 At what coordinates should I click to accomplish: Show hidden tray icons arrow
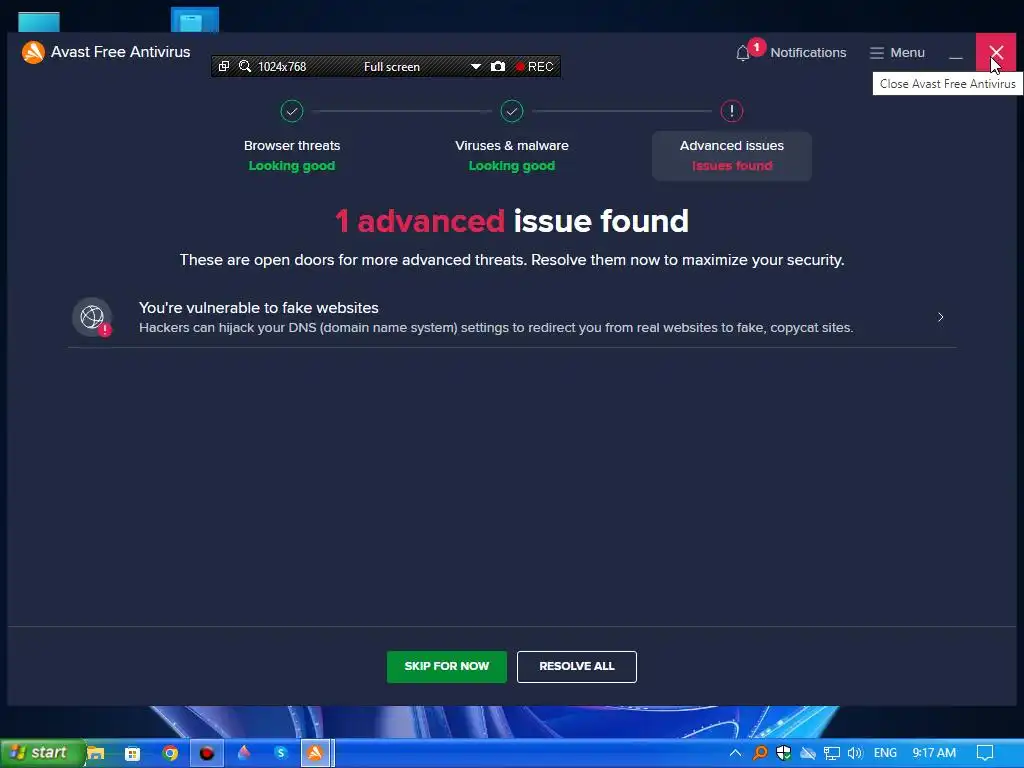coord(735,754)
